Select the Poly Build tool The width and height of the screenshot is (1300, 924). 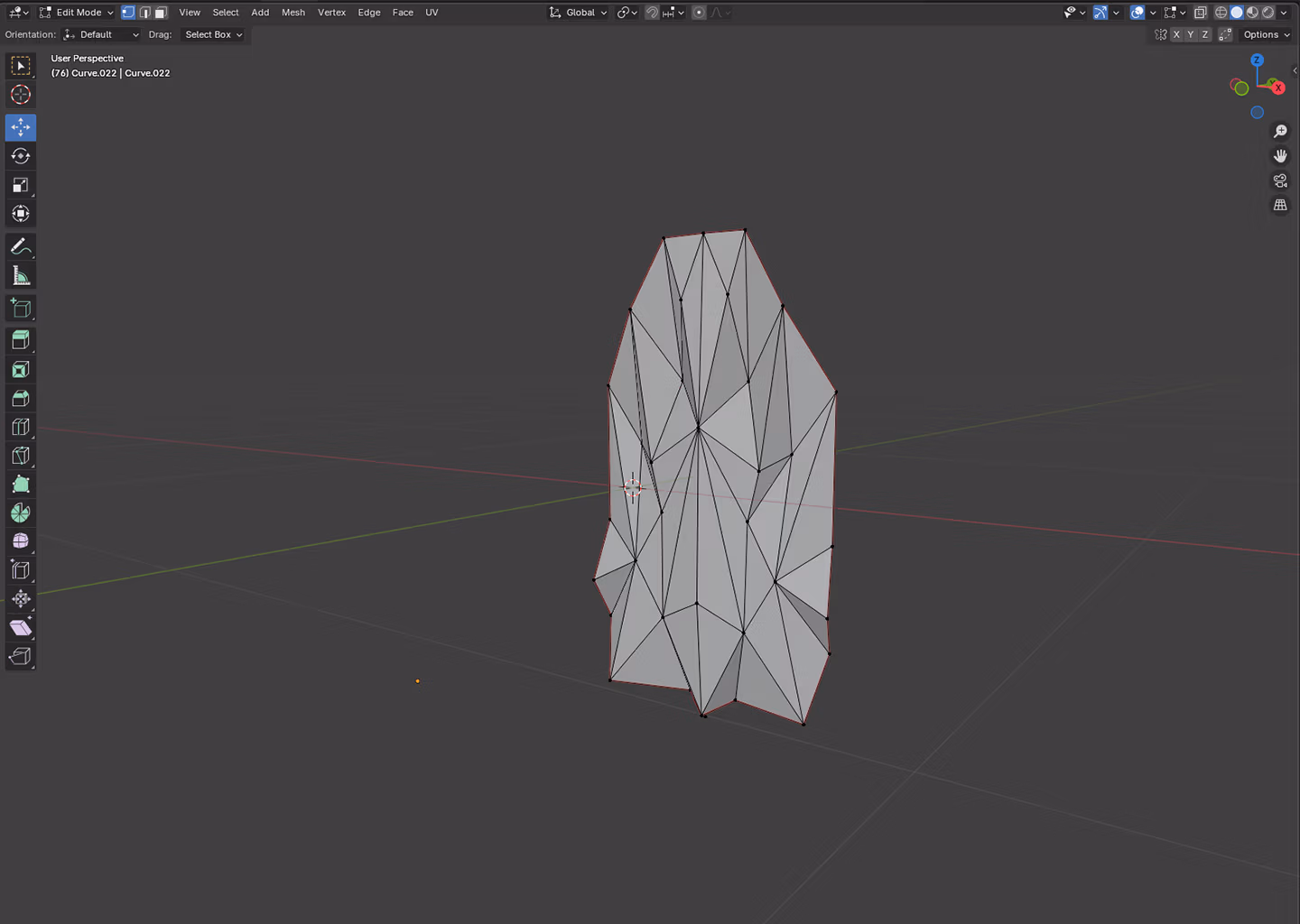21,485
